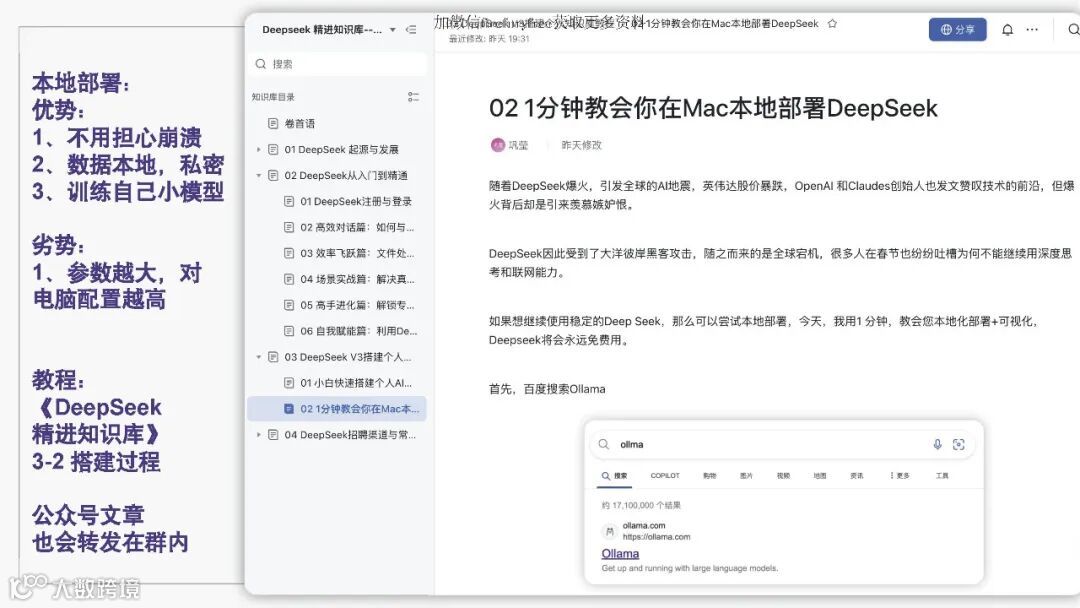1080x608 pixels.
Task: Click document icon beside 06 自我赋能篇
Action: click(289, 331)
